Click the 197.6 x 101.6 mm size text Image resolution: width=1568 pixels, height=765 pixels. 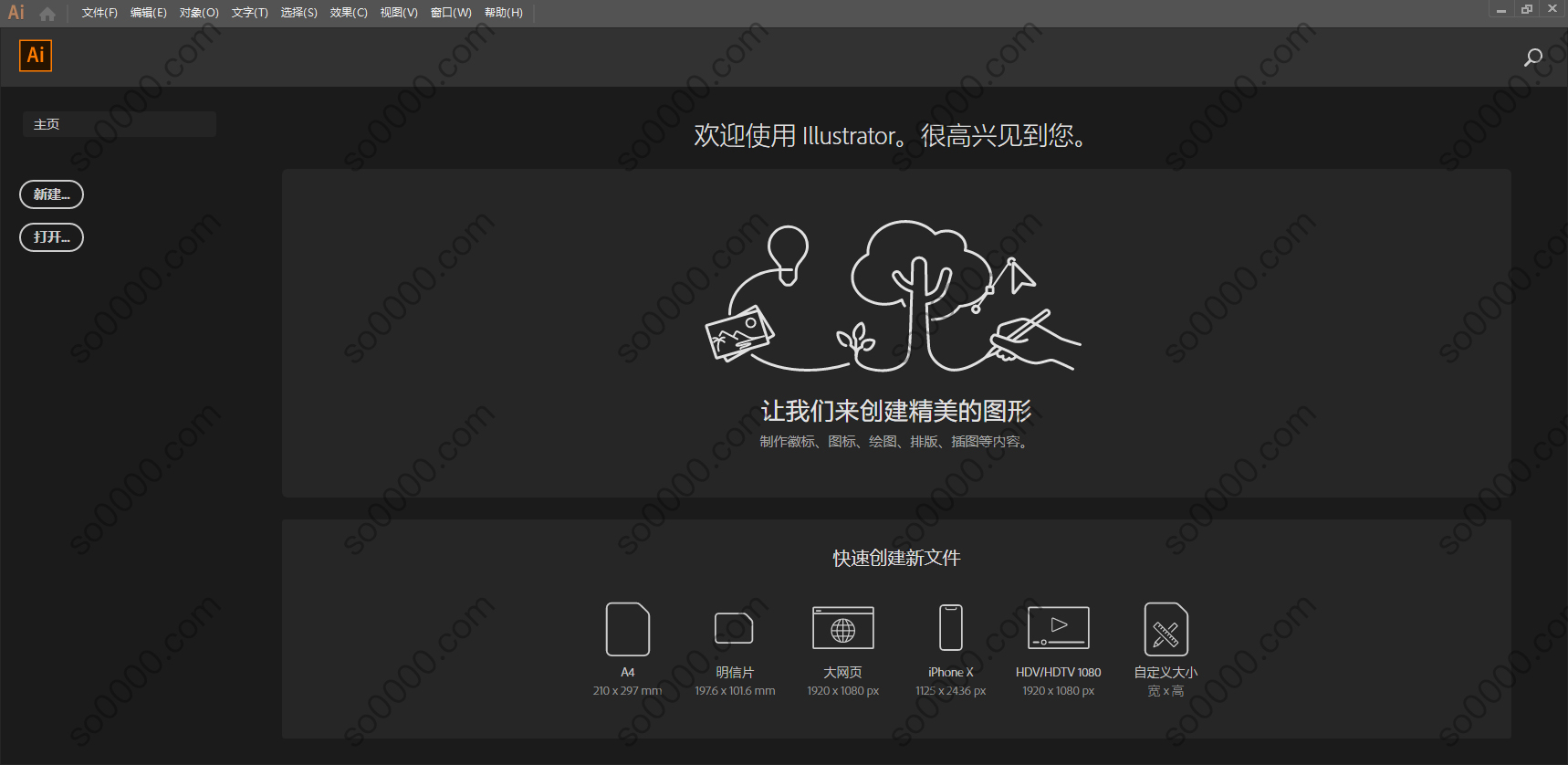[735, 691]
